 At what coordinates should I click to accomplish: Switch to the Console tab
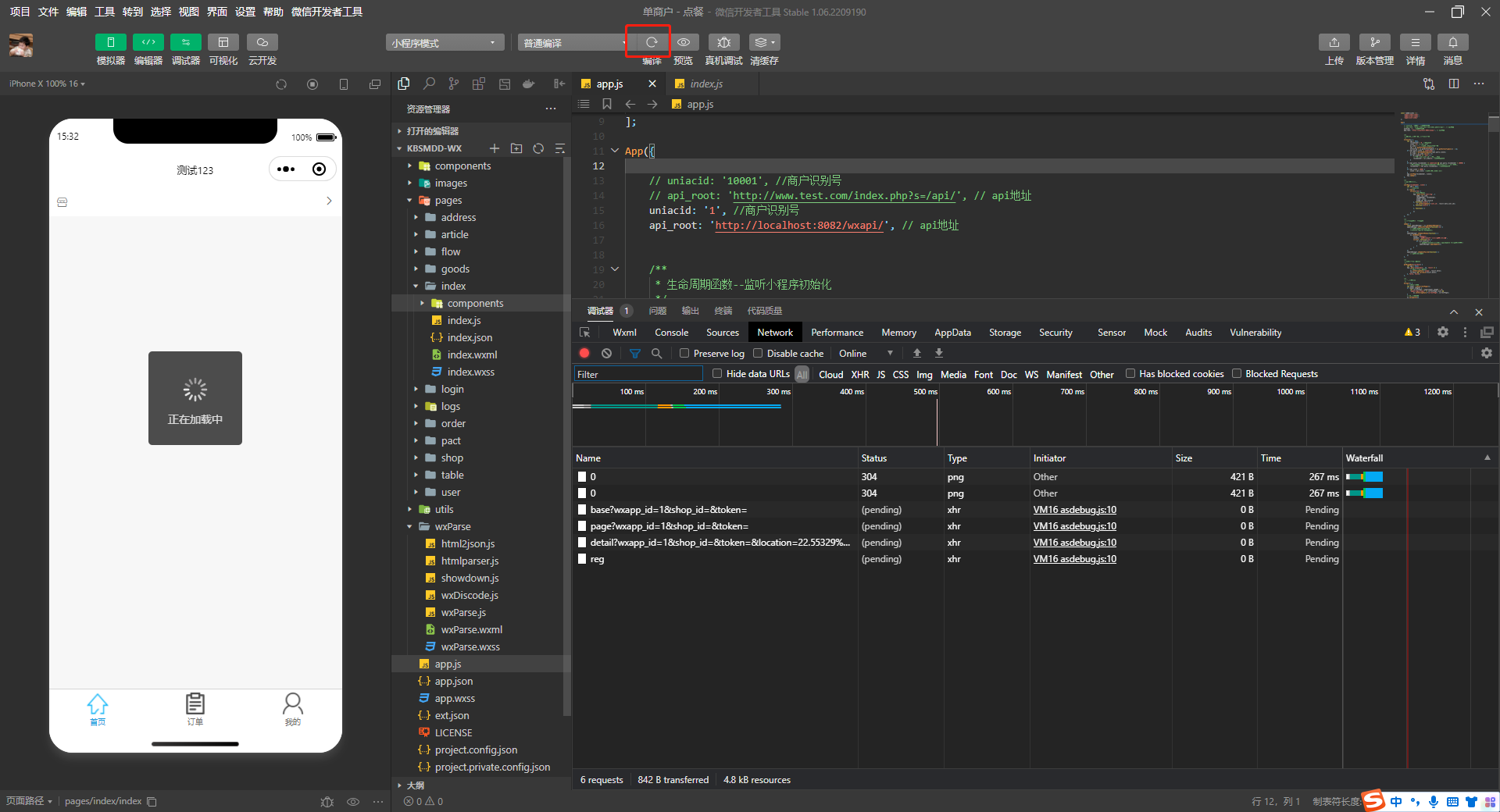671,332
